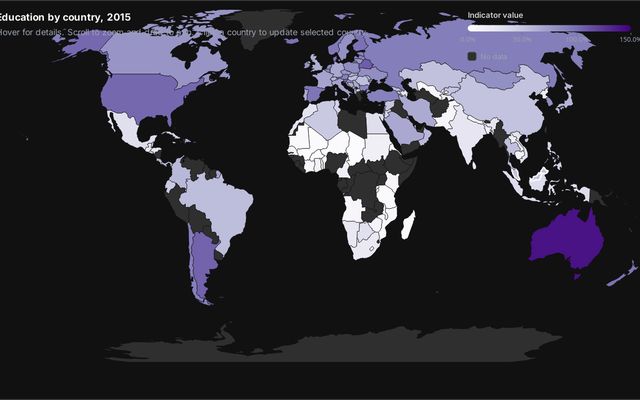The height and width of the screenshot is (400, 640).
Task: Choose Iran on the map
Action: 420,110
